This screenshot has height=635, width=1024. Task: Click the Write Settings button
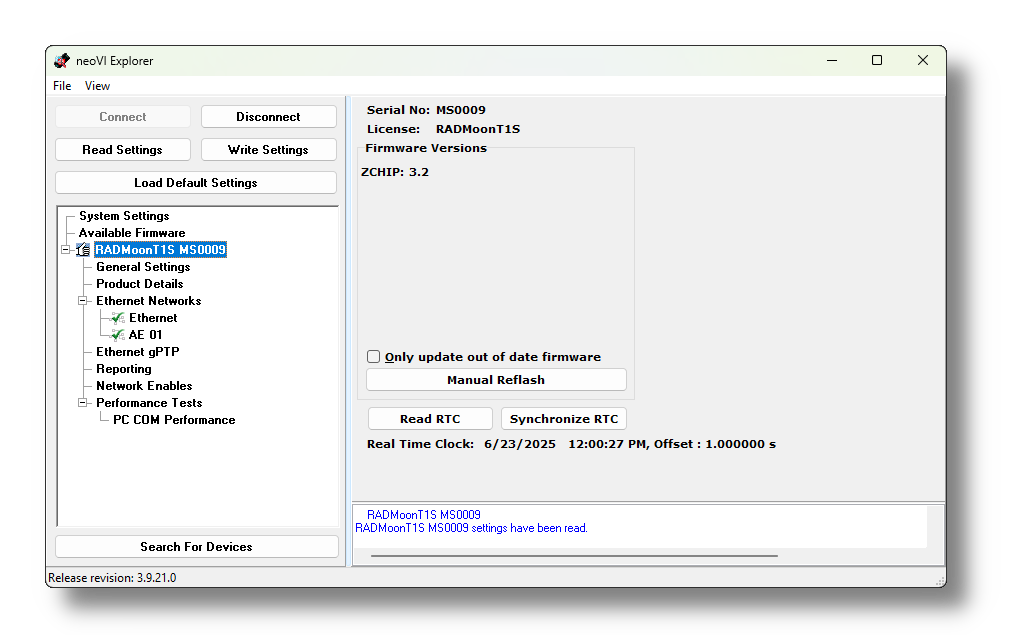pos(268,150)
